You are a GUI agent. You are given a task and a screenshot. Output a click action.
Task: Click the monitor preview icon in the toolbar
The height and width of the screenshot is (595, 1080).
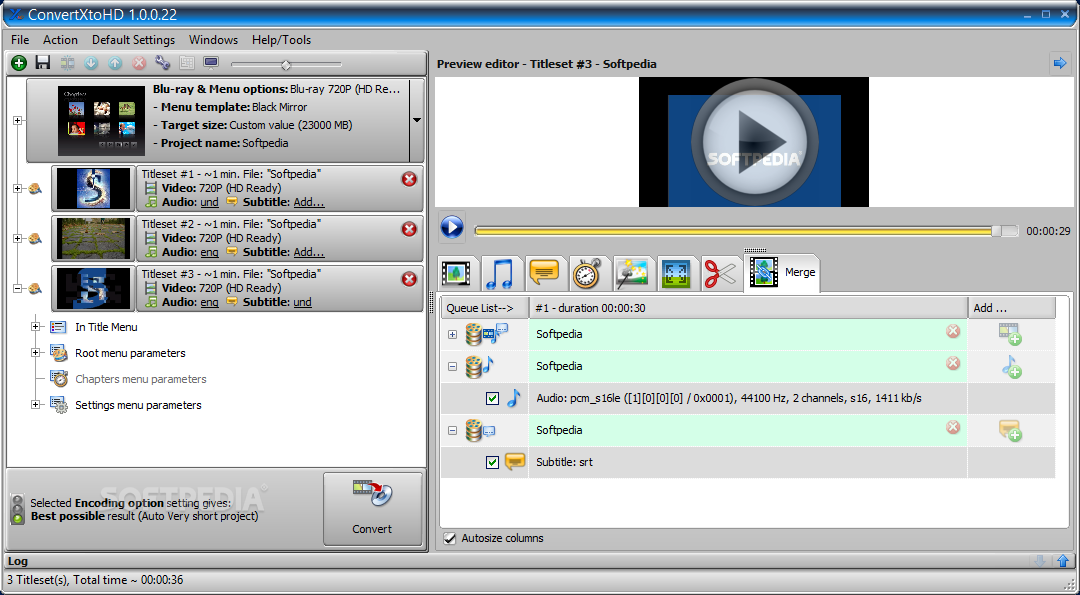211,63
